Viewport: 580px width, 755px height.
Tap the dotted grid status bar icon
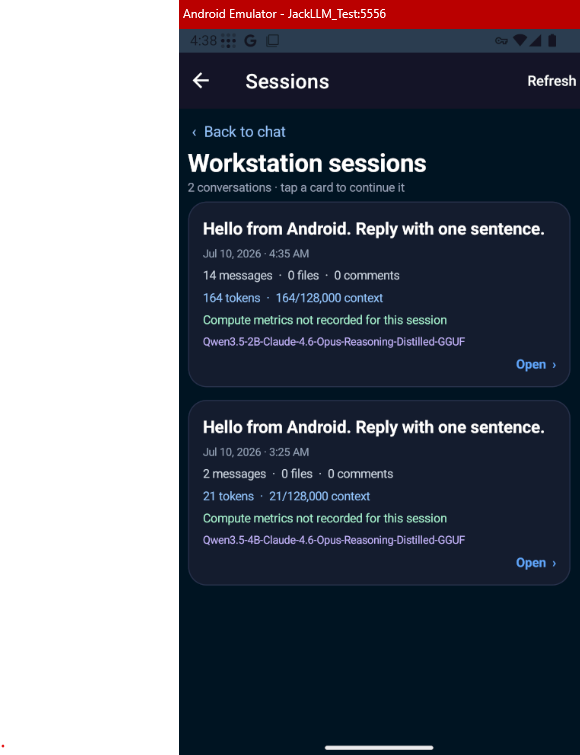tap(228, 41)
